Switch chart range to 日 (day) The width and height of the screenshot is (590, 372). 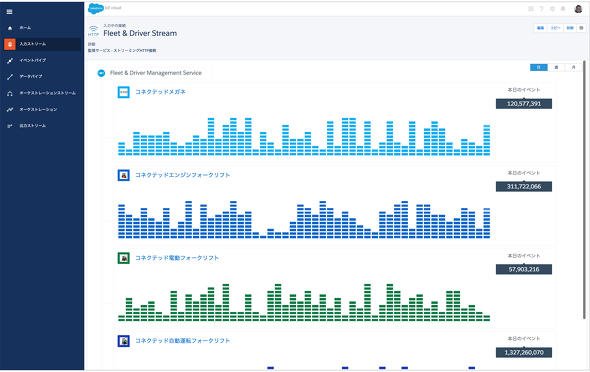click(539, 67)
